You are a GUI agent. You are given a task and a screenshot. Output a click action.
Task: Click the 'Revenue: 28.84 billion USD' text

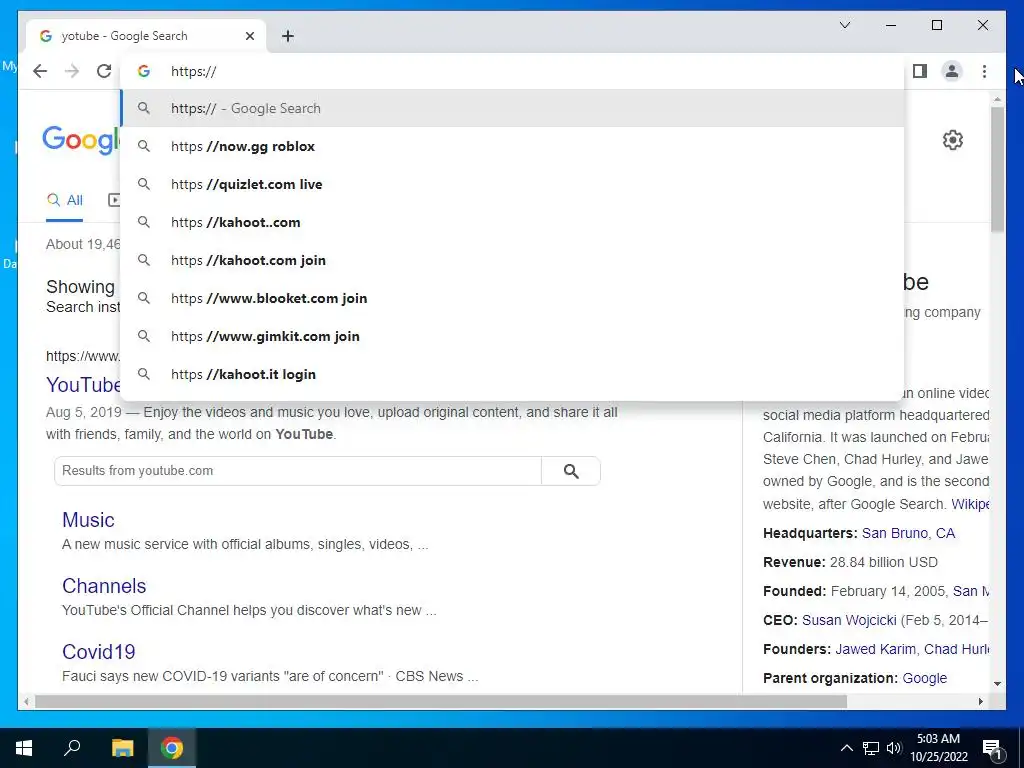point(850,562)
